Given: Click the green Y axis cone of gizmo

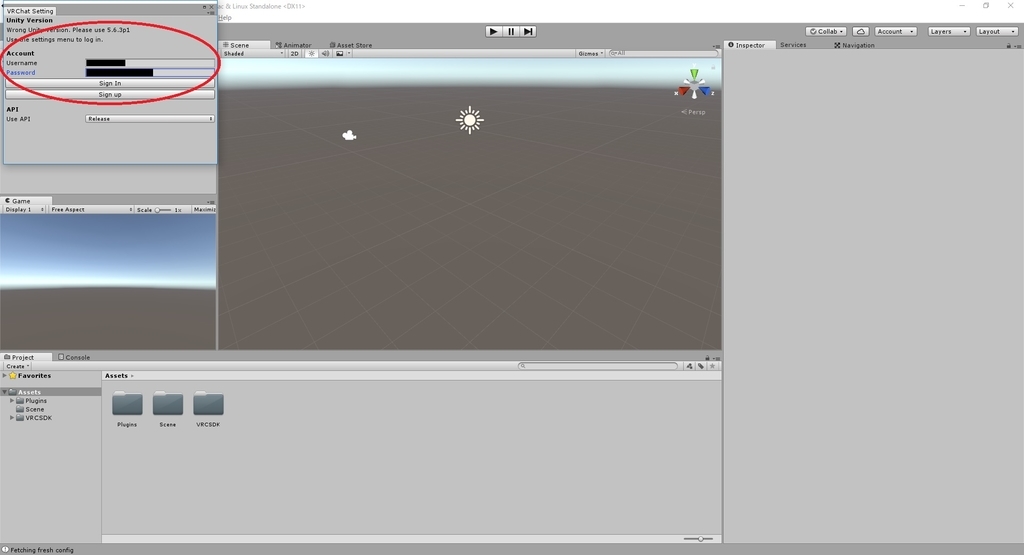Looking at the screenshot, I should click(694, 74).
